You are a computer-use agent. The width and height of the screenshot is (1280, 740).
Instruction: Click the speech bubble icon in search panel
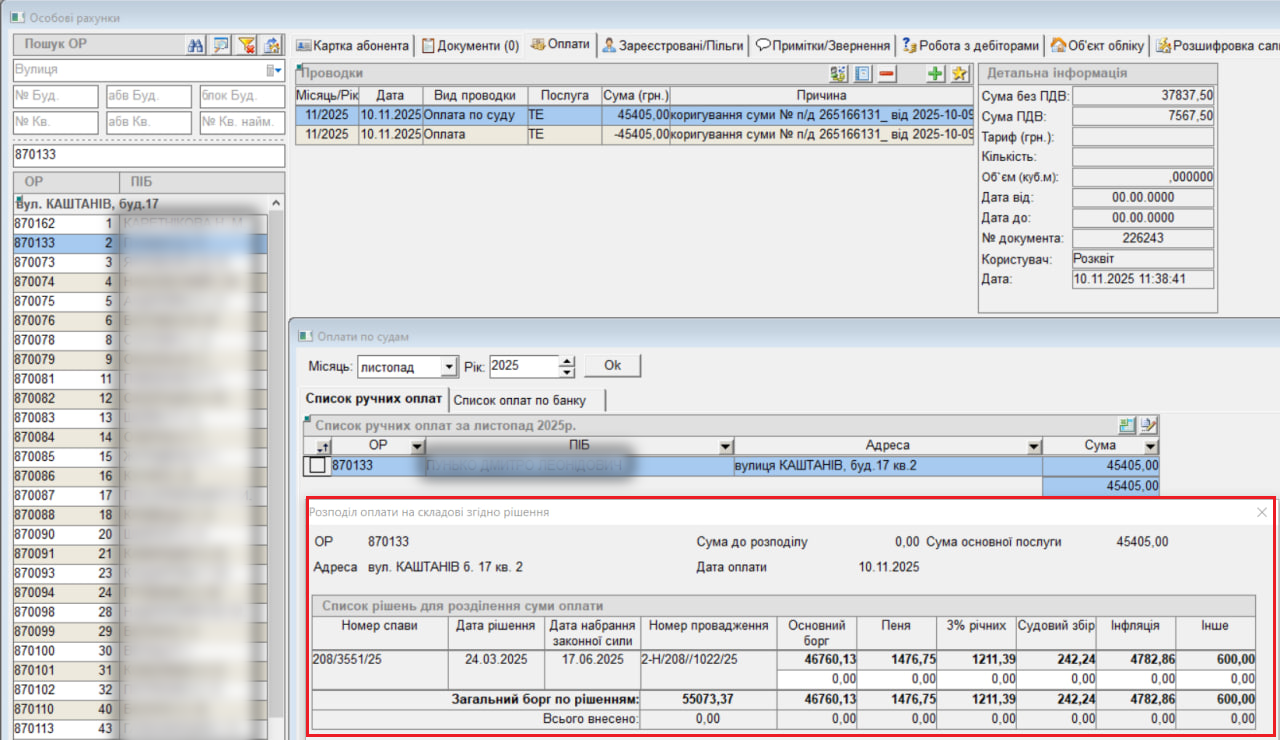click(x=221, y=45)
